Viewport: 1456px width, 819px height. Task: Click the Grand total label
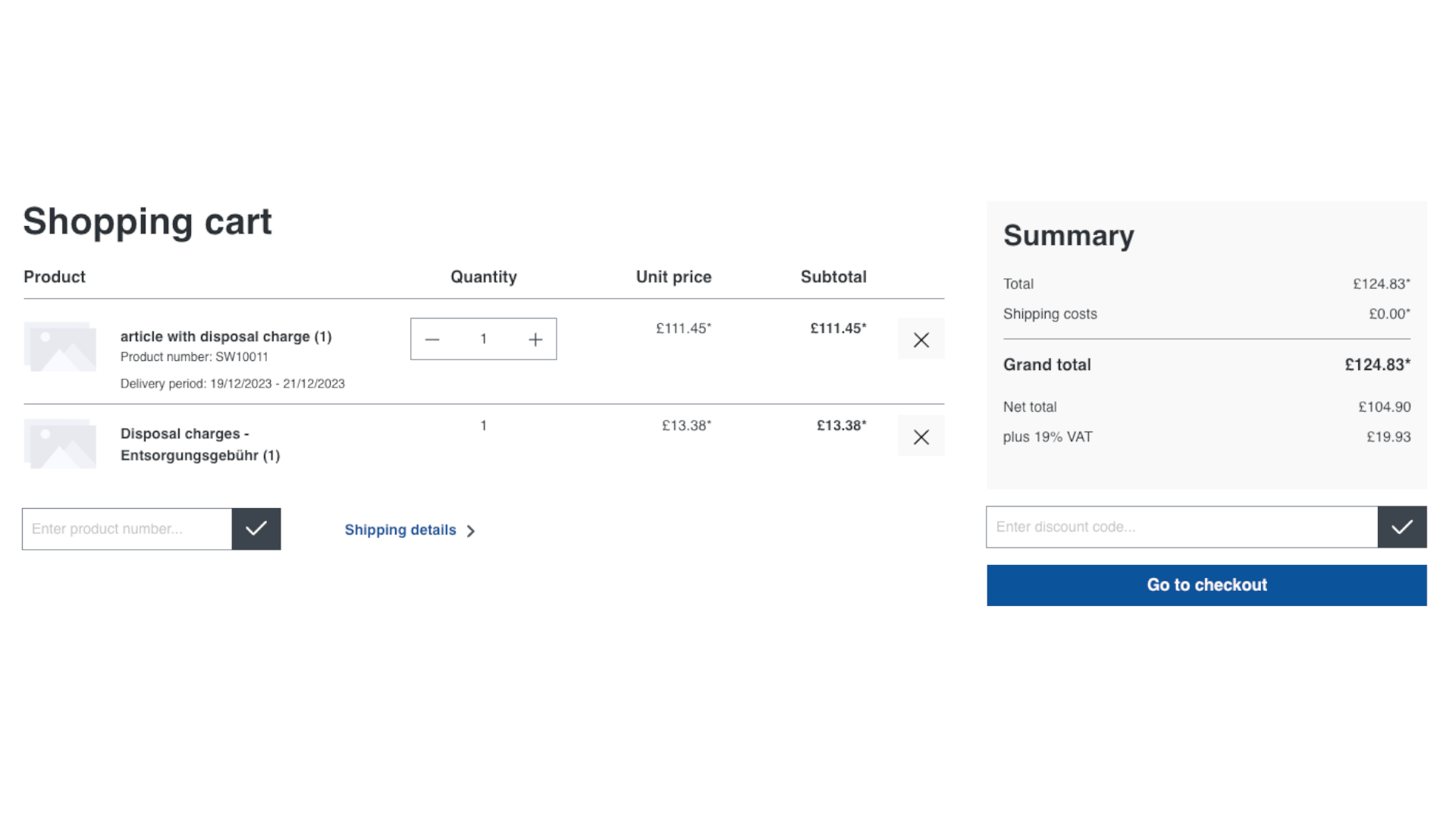tap(1047, 365)
